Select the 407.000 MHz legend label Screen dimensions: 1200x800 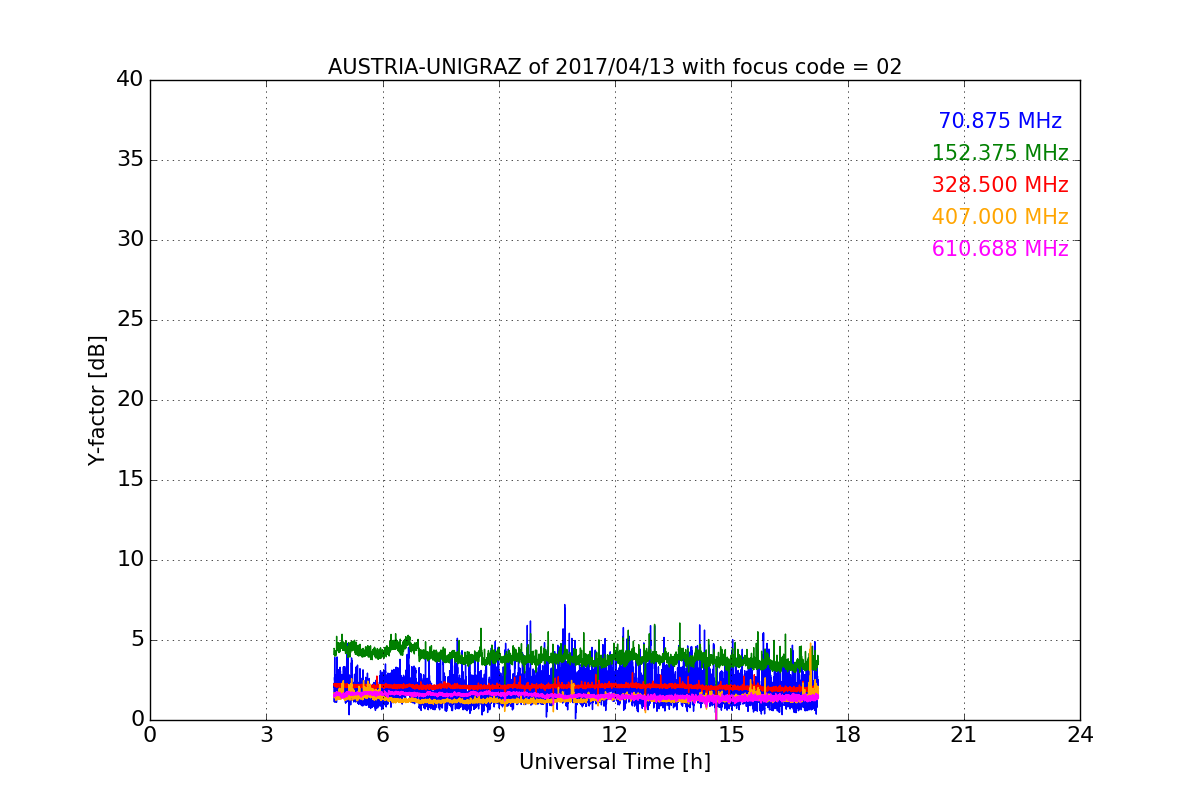(1000, 217)
